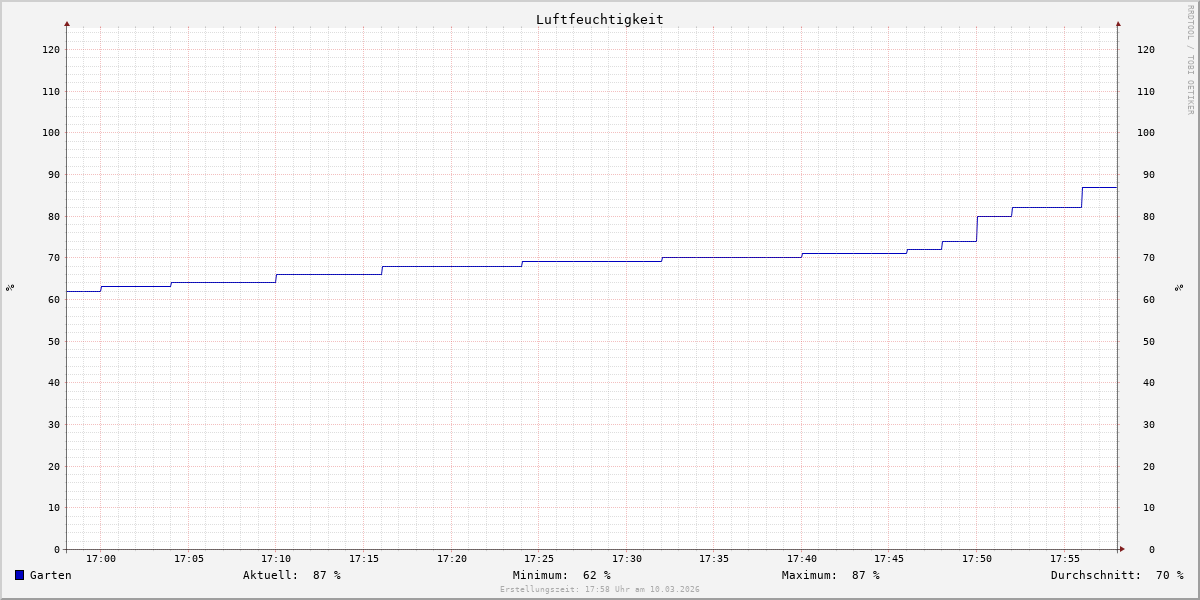Screen dimensions: 1200x600
Task: Click the 17:10 time axis label
Action: (276, 559)
